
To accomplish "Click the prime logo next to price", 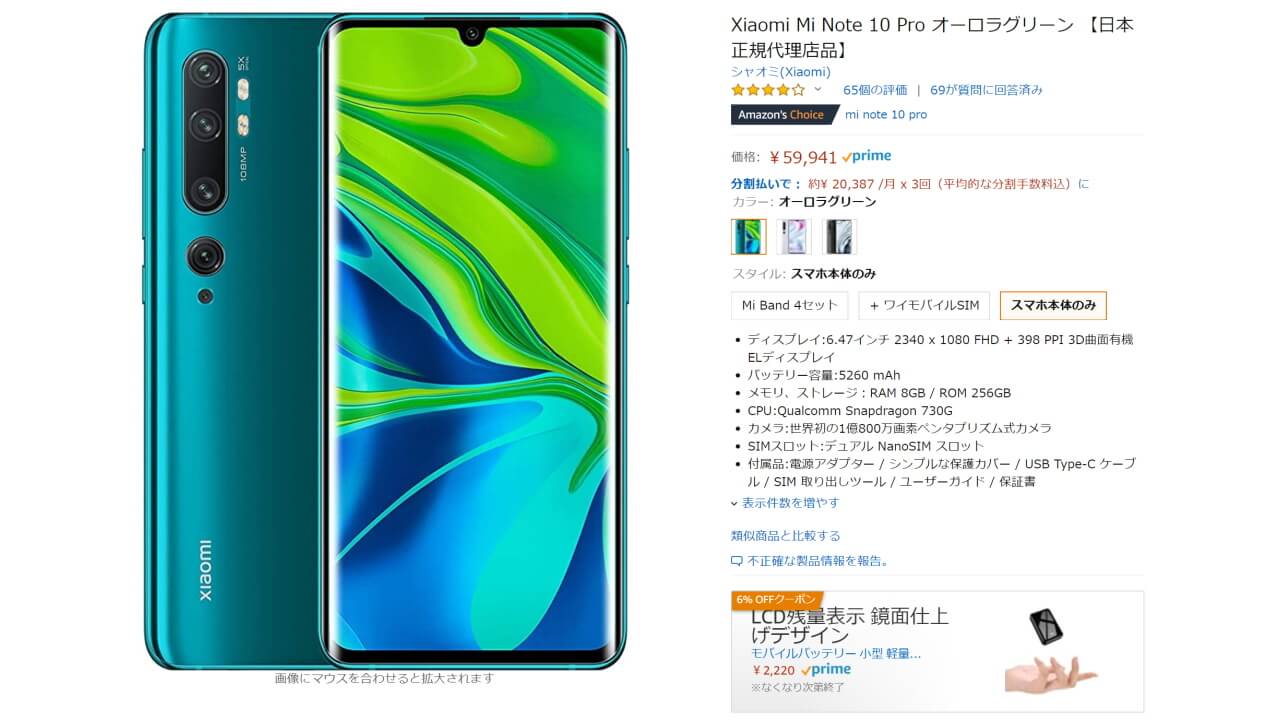I will (866, 157).
